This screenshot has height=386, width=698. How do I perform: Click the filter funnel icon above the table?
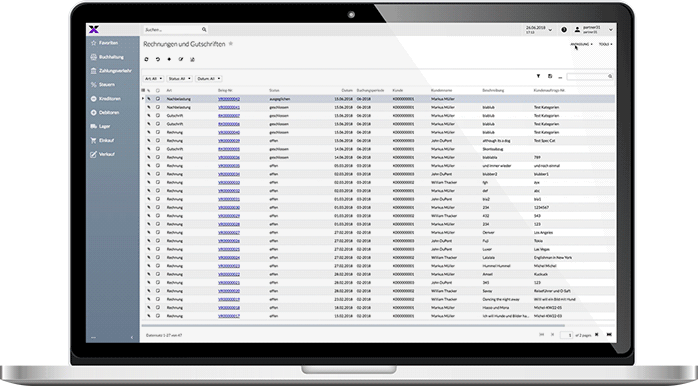pos(538,76)
